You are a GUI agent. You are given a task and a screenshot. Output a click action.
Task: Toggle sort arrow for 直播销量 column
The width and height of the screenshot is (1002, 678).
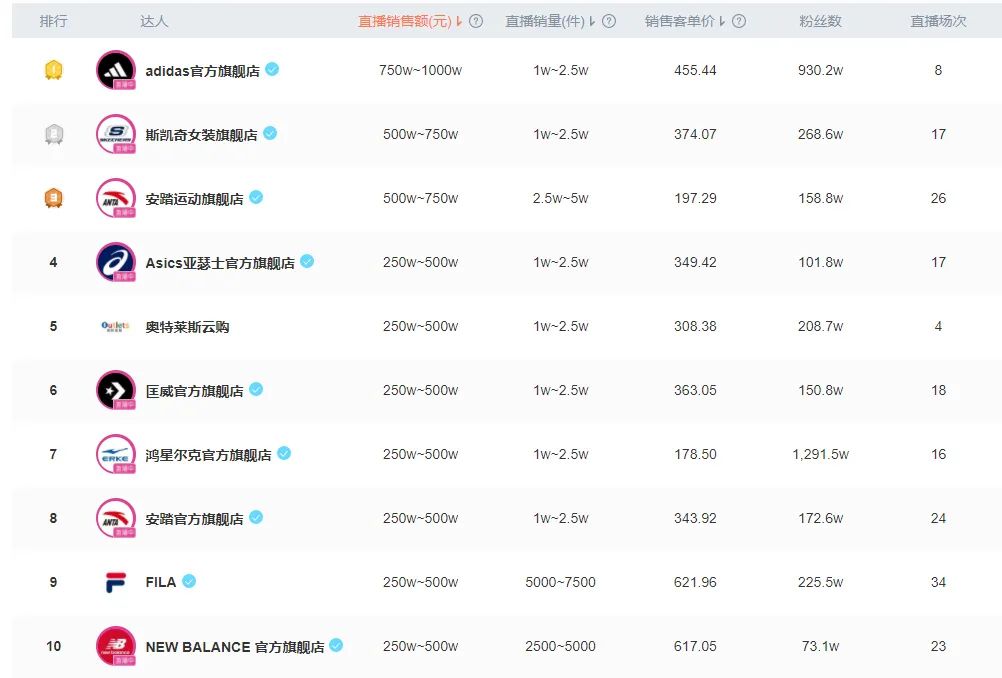click(x=593, y=18)
